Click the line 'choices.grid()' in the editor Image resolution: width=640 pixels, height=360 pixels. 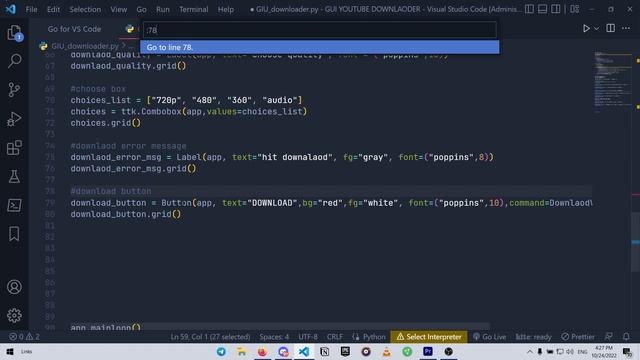click(105, 123)
